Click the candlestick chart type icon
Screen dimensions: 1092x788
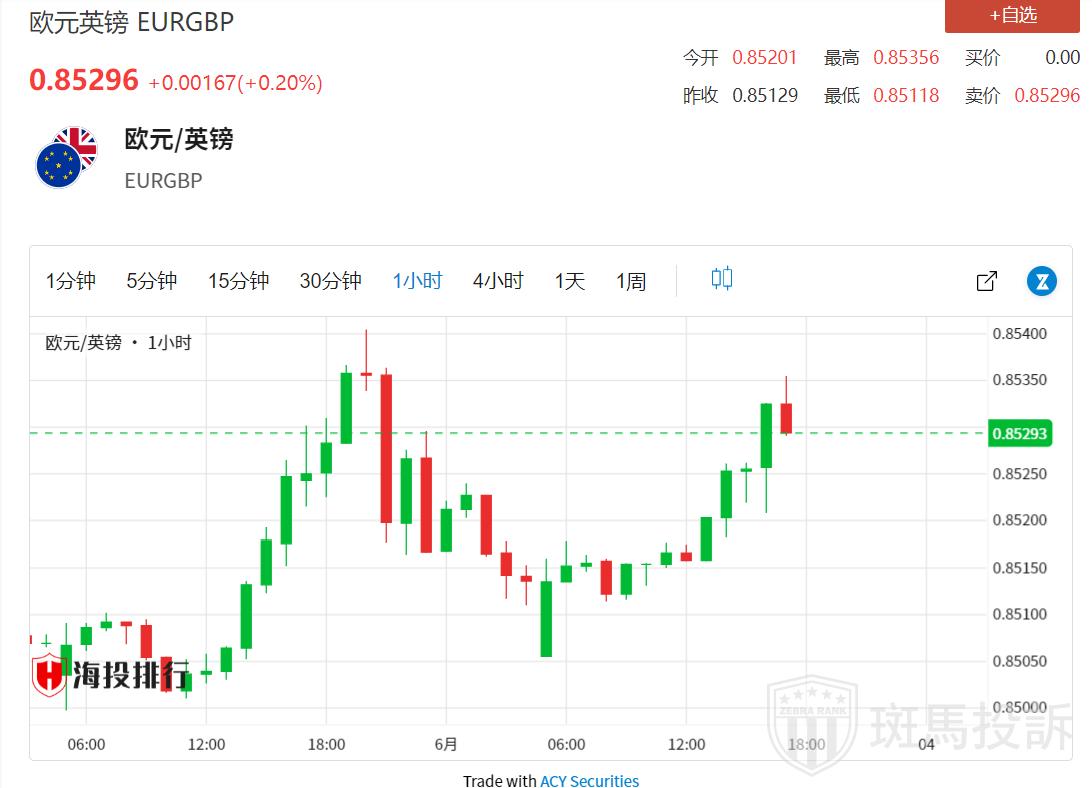(721, 279)
